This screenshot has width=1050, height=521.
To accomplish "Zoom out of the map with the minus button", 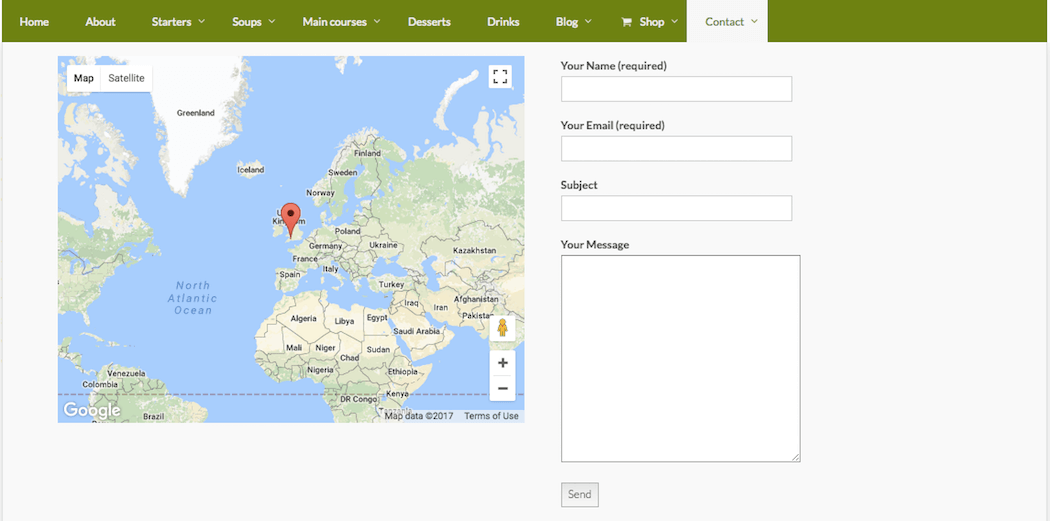I will pyautogui.click(x=503, y=388).
